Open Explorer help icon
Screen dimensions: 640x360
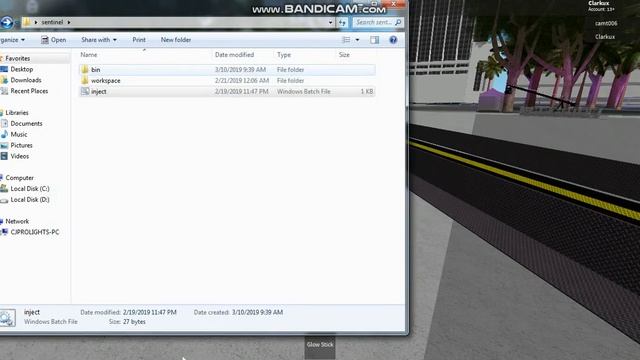(x=393, y=40)
